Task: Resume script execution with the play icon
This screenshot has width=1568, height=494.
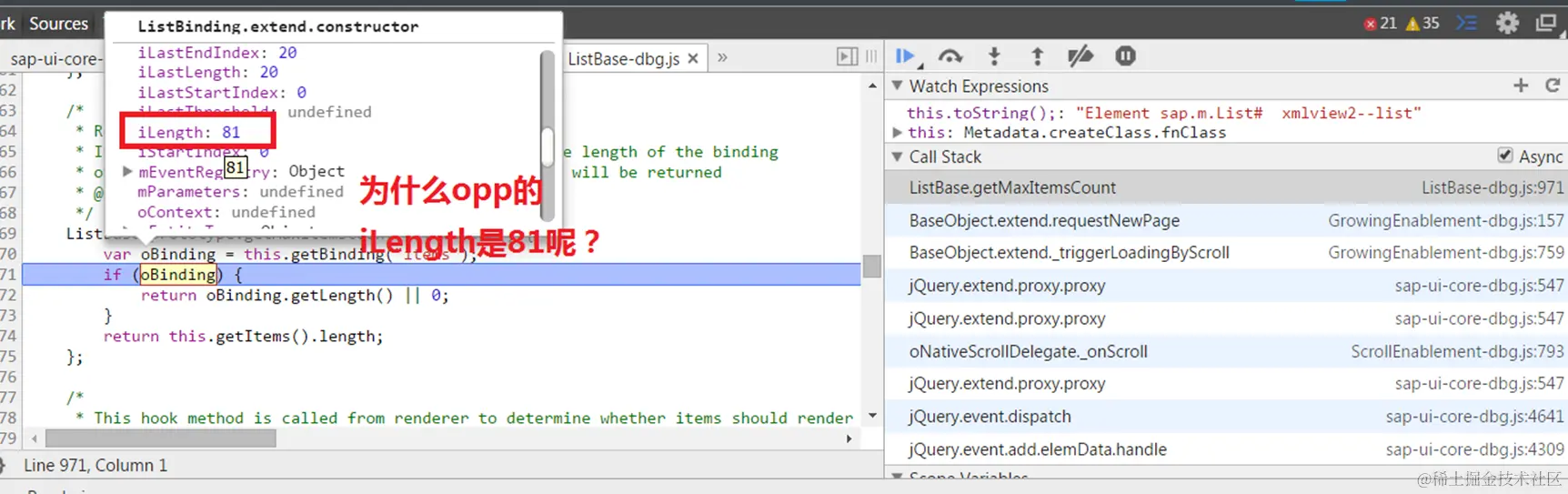Action: coord(905,56)
